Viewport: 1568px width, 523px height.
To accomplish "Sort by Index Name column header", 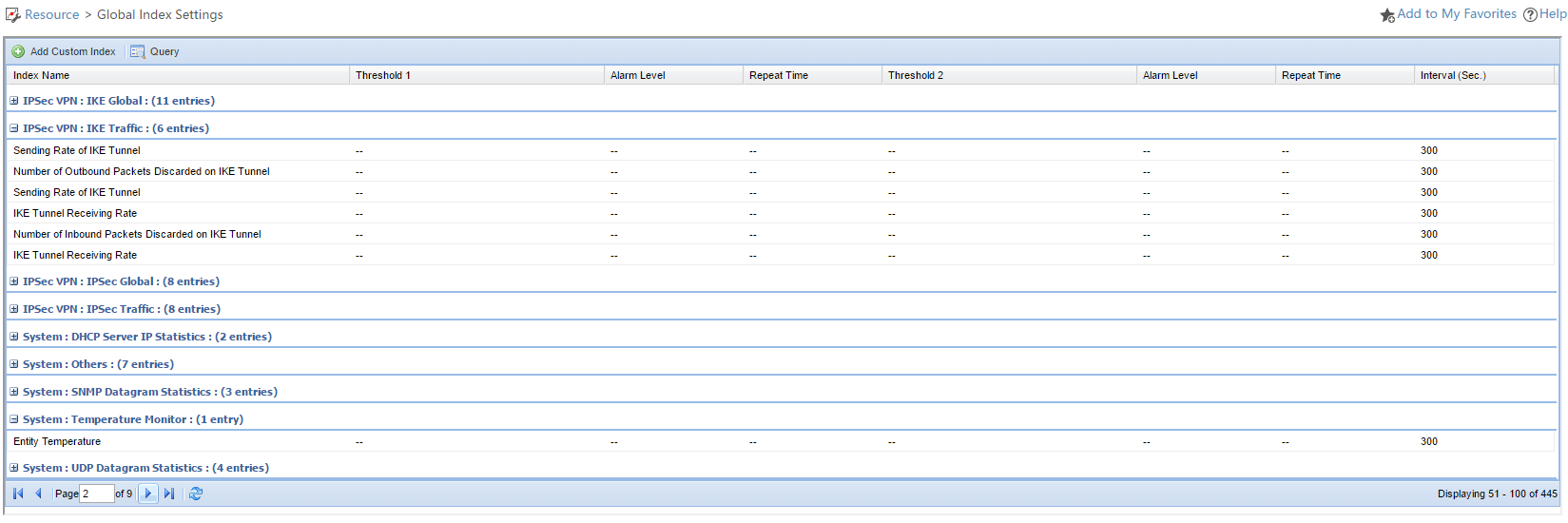I will (x=42, y=75).
